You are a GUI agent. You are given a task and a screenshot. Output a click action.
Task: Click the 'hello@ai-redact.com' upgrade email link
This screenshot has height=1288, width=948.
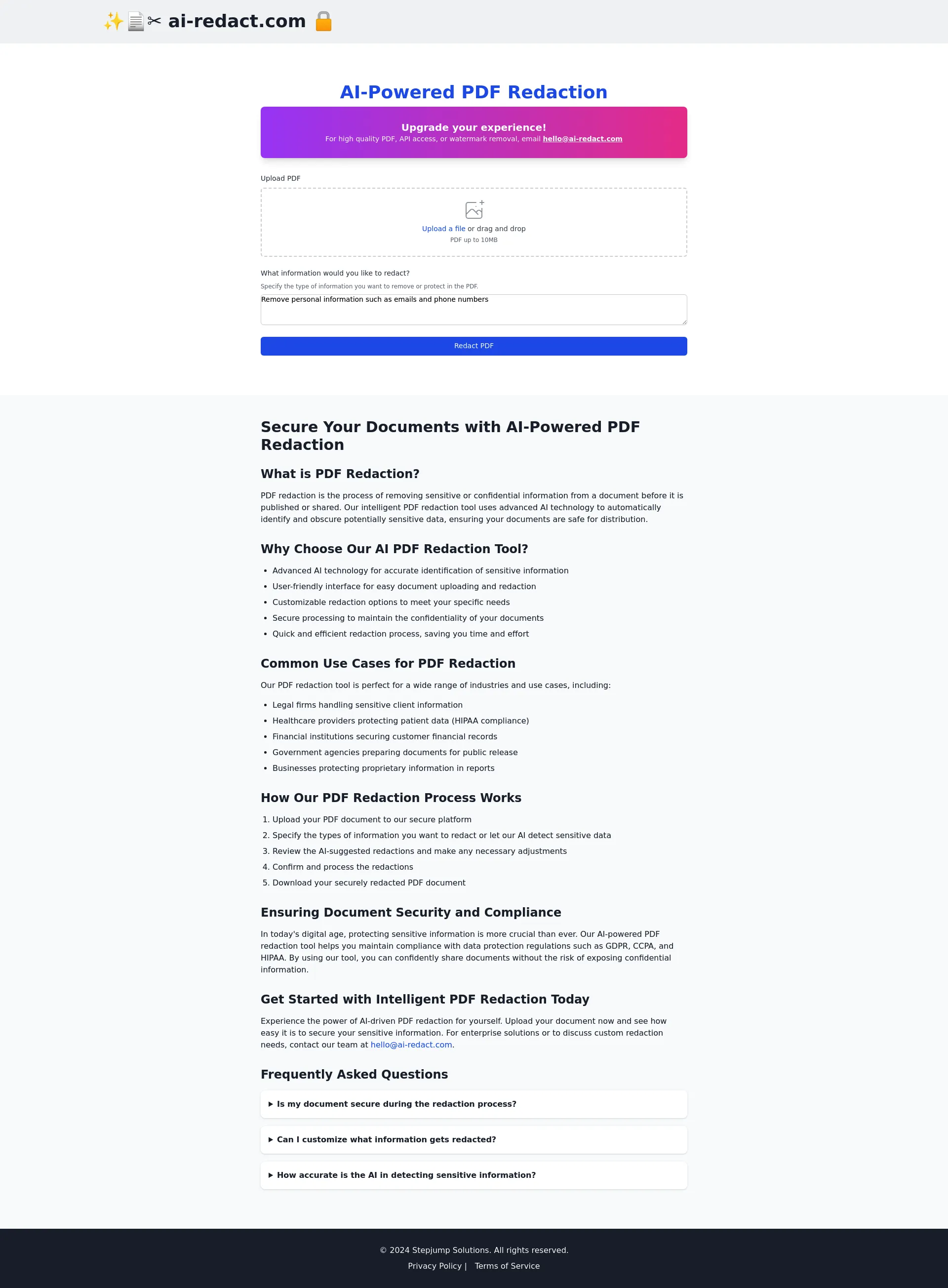click(x=582, y=139)
